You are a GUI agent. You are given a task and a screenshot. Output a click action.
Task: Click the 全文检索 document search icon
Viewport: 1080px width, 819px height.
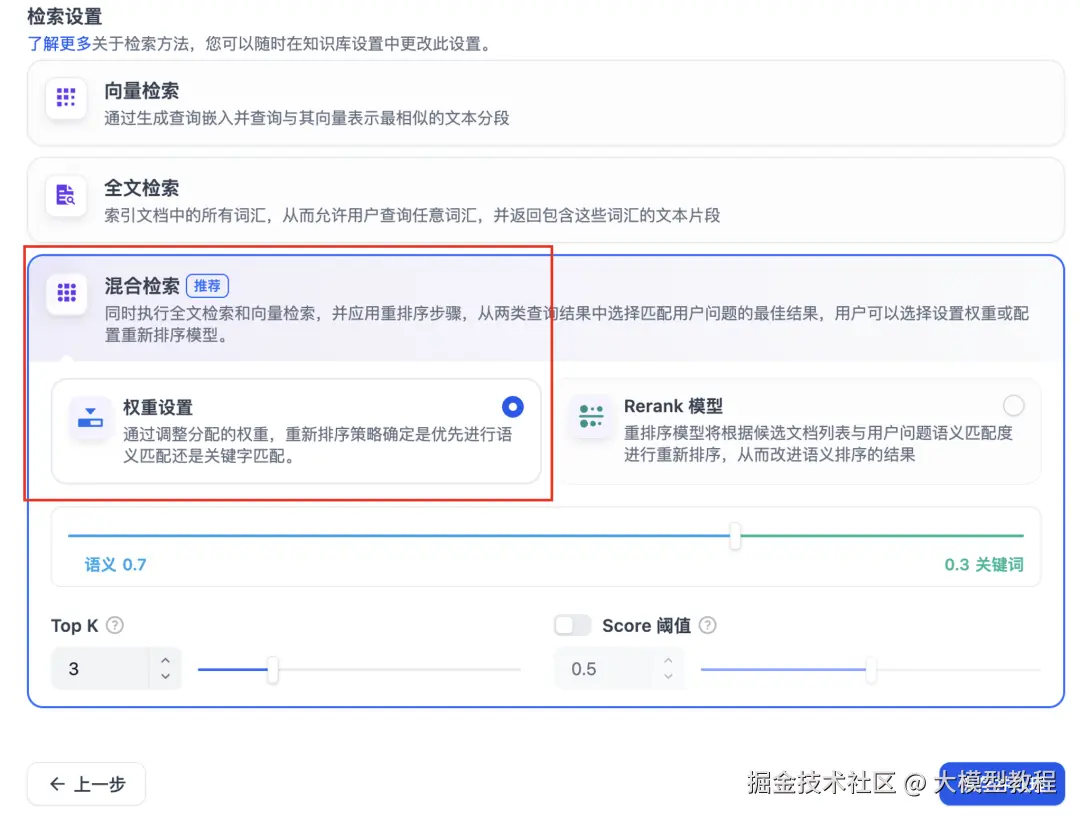[x=65, y=196]
